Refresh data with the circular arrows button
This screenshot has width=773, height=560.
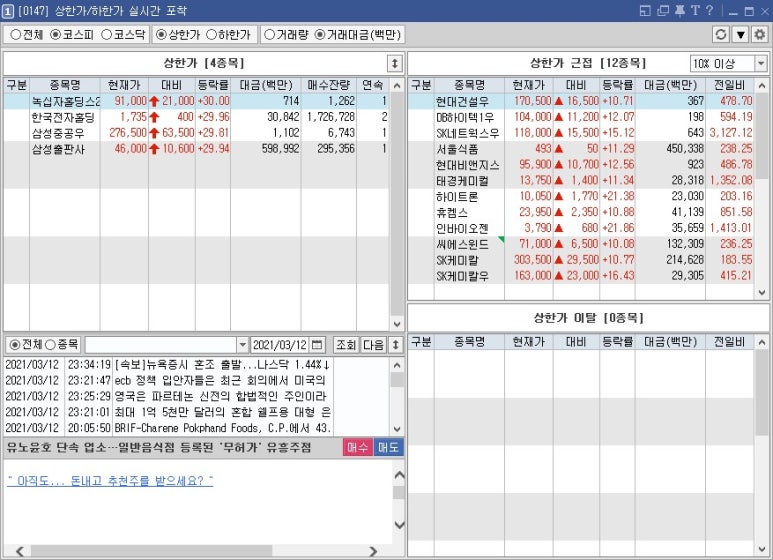coord(721,35)
